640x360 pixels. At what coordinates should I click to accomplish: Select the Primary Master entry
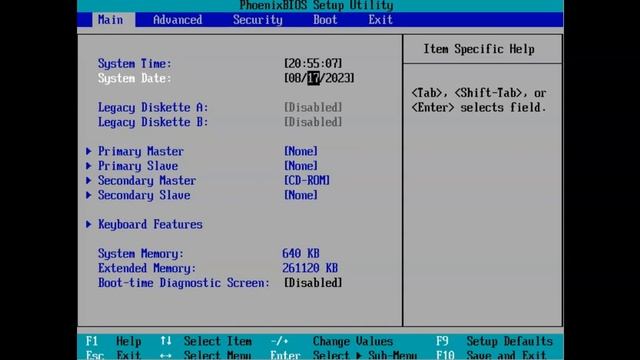[x=141, y=151]
